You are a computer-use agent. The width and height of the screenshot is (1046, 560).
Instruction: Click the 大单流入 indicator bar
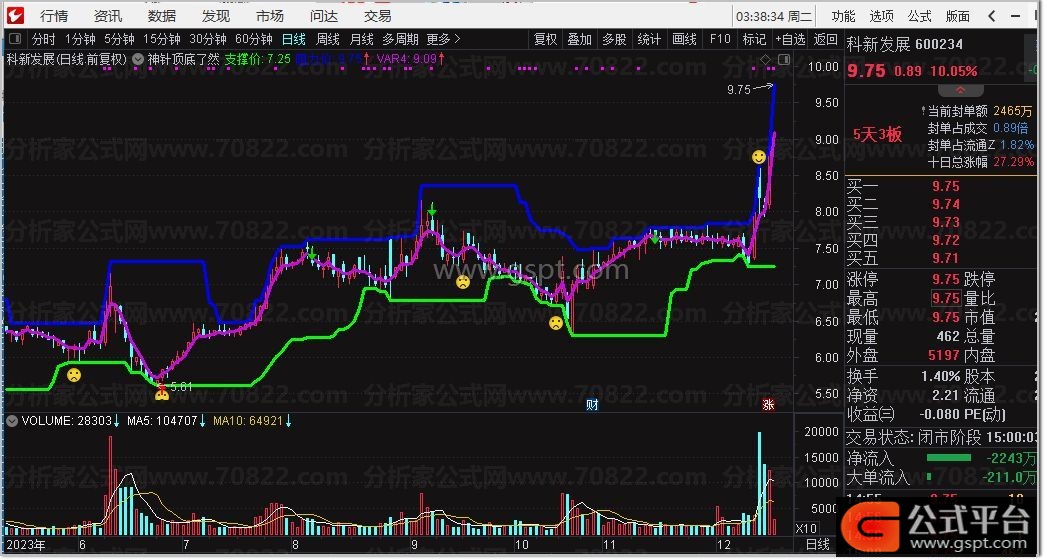[929, 477]
